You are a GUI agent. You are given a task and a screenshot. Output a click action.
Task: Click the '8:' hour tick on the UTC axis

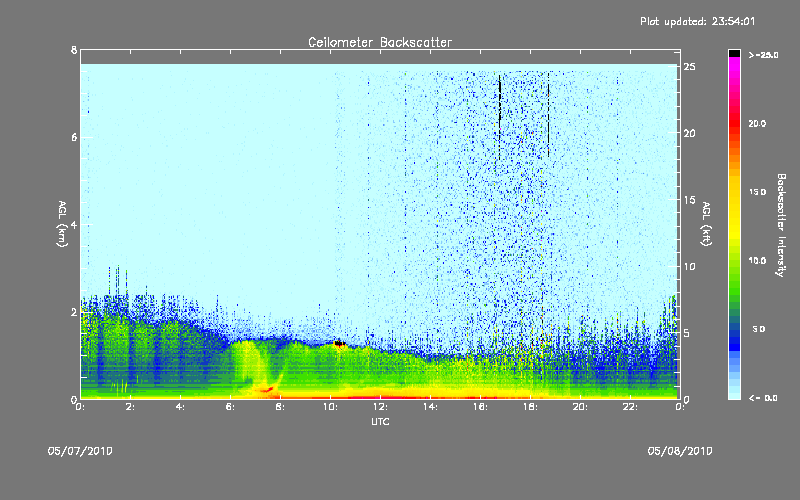click(x=281, y=407)
